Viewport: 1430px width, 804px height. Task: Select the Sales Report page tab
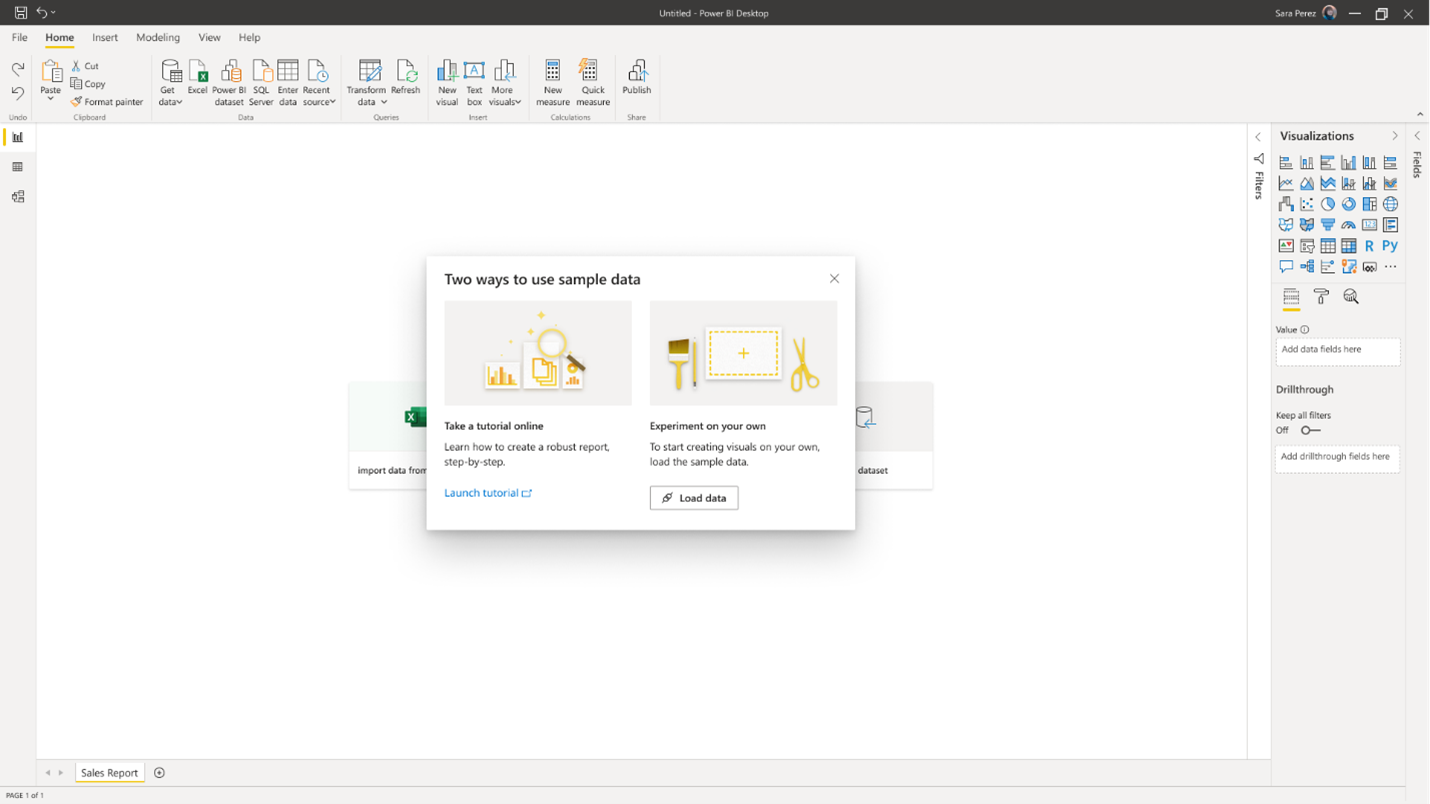(x=109, y=773)
